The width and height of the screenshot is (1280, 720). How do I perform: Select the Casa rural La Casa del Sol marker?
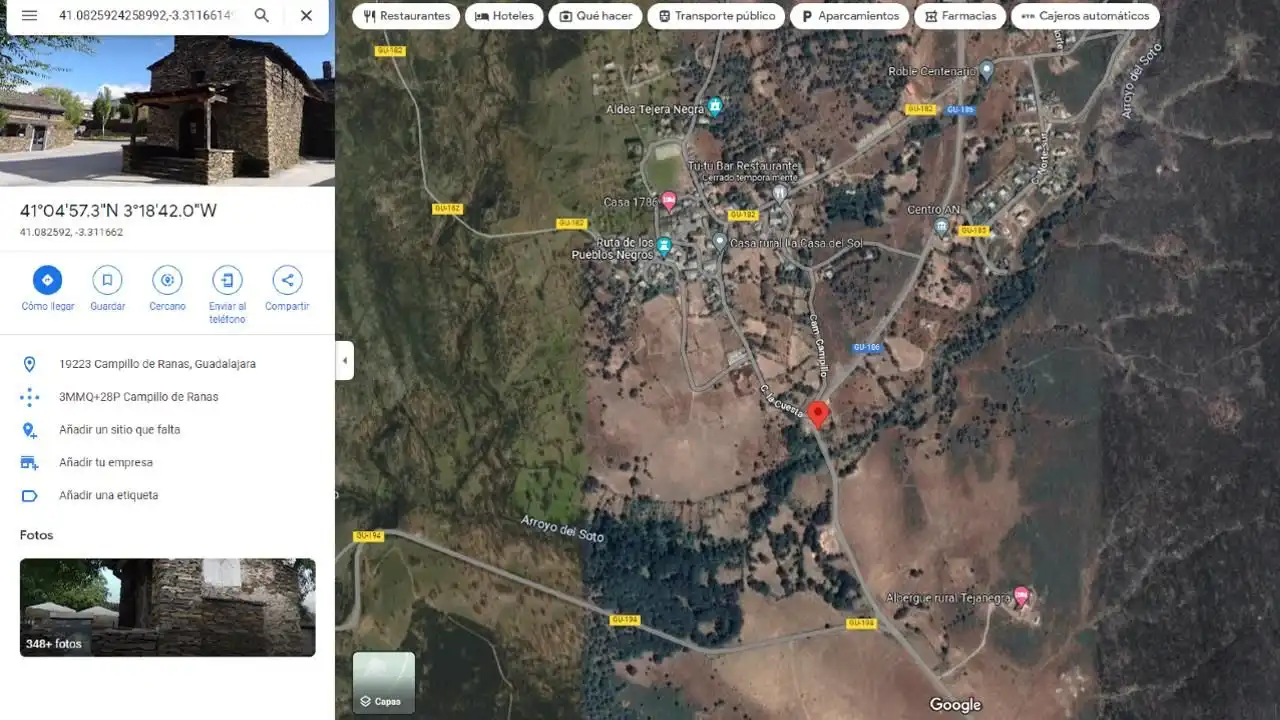point(719,242)
